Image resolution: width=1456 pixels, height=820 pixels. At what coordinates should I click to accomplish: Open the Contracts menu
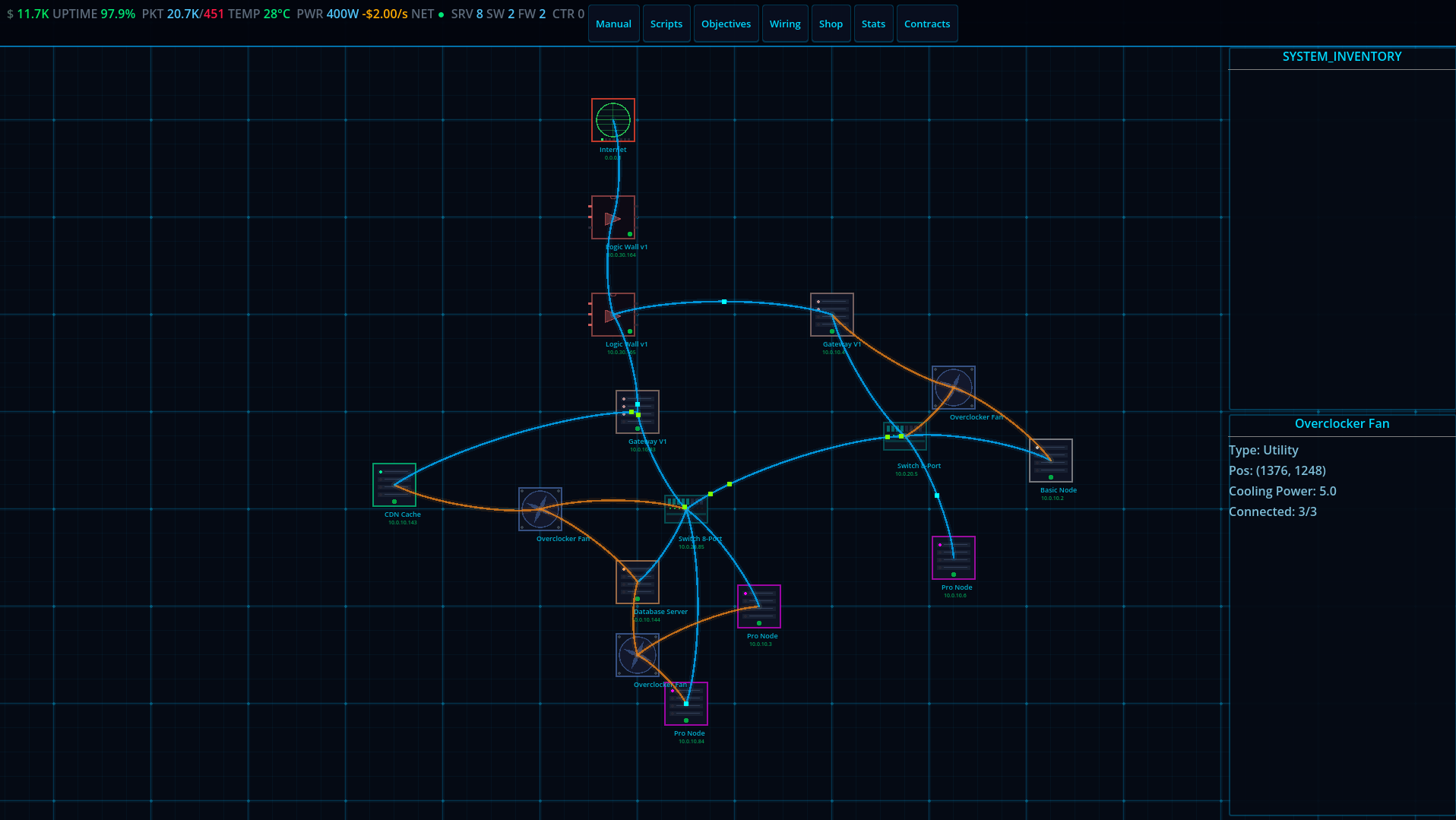pyautogui.click(x=927, y=24)
